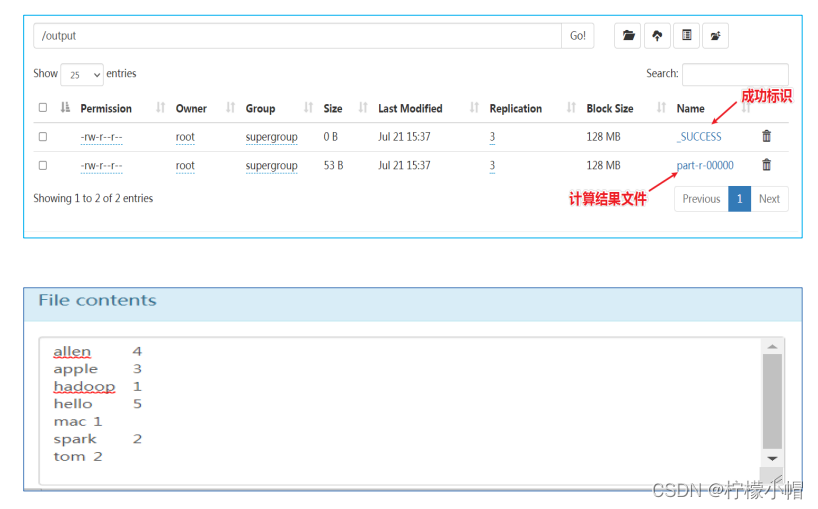The width and height of the screenshot is (818, 509).
Task: Click the Go! button
Action: click(x=578, y=36)
